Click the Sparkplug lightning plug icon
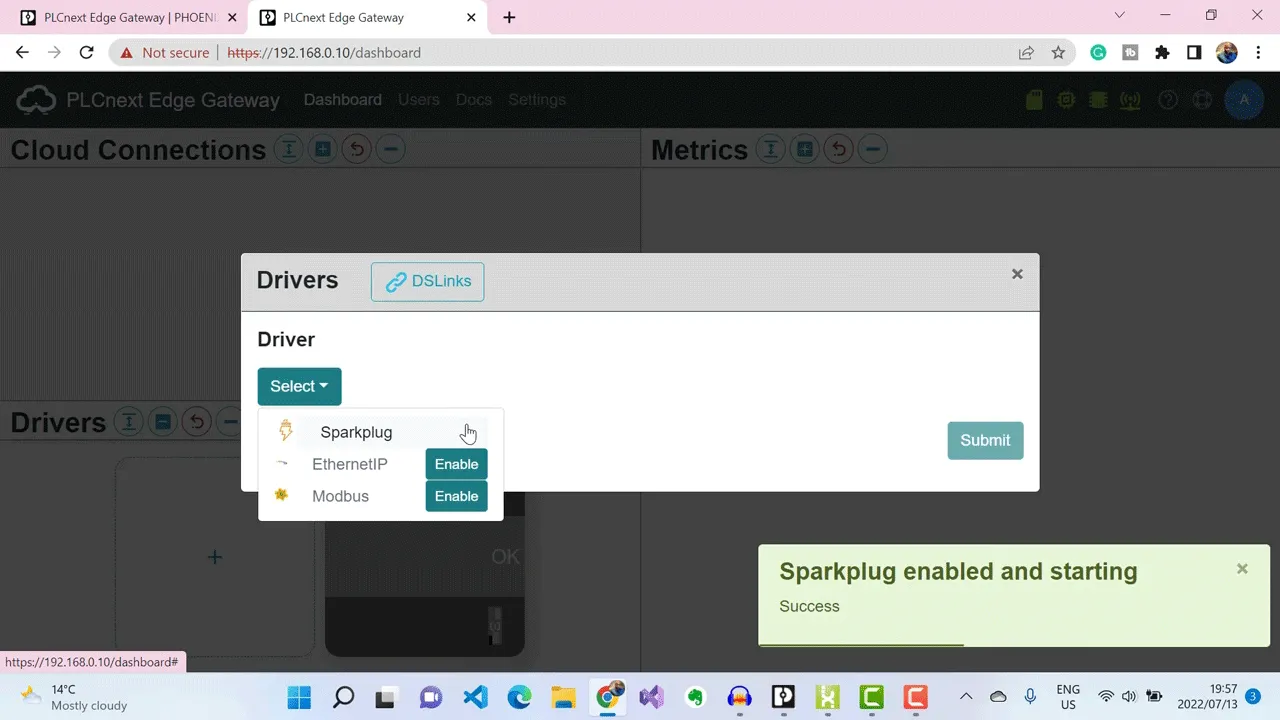 coord(285,431)
